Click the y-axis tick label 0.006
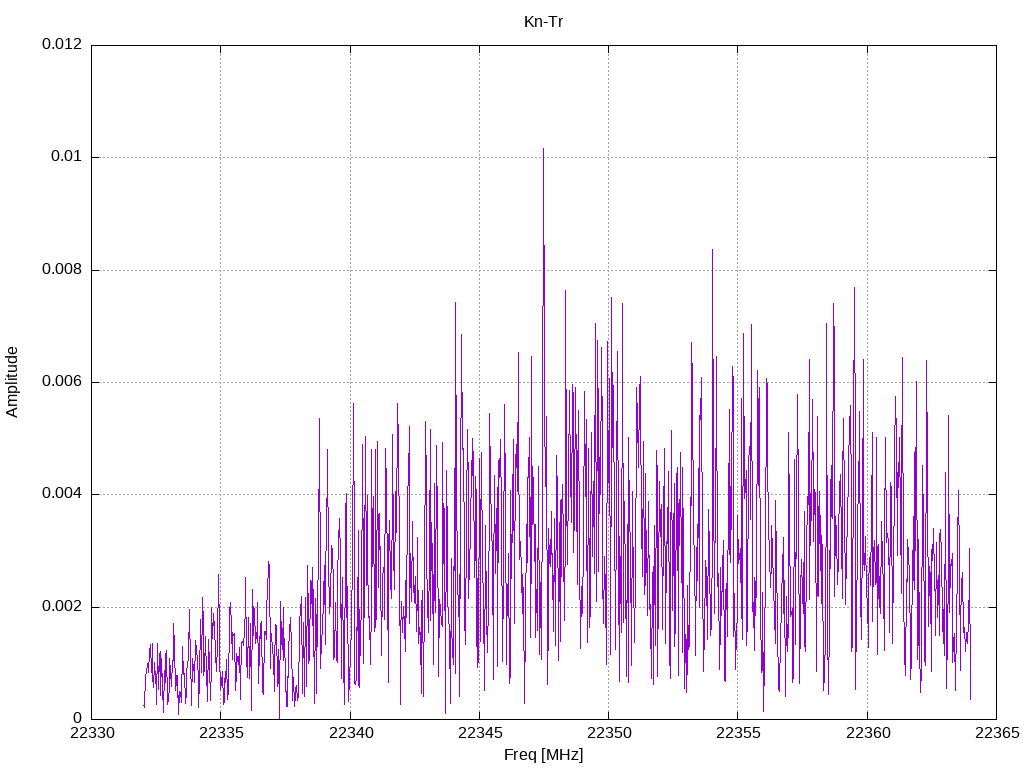This screenshot has width=1024, height=768. click(x=62, y=381)
